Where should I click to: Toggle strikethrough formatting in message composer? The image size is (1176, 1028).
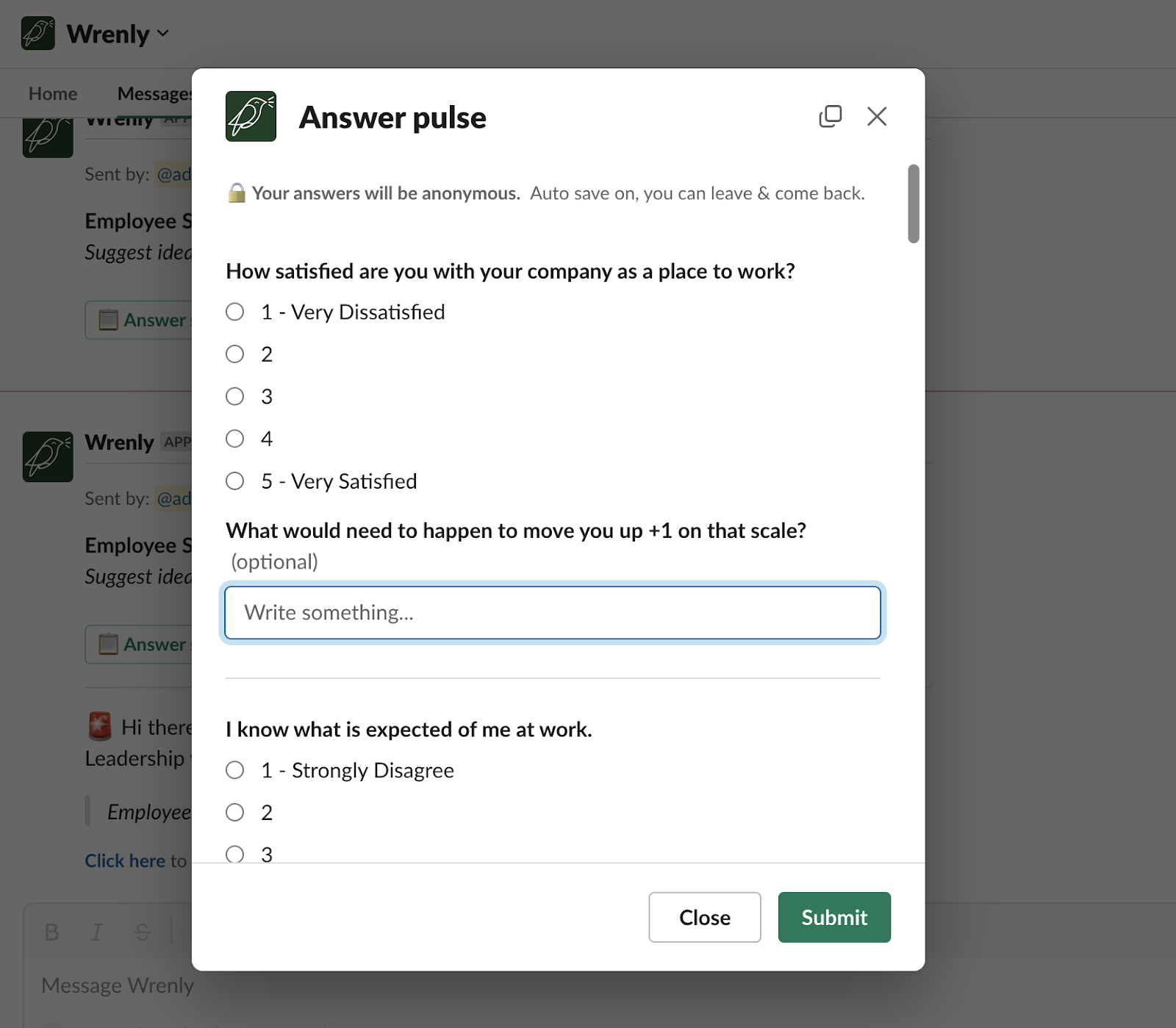coord(143,932)
